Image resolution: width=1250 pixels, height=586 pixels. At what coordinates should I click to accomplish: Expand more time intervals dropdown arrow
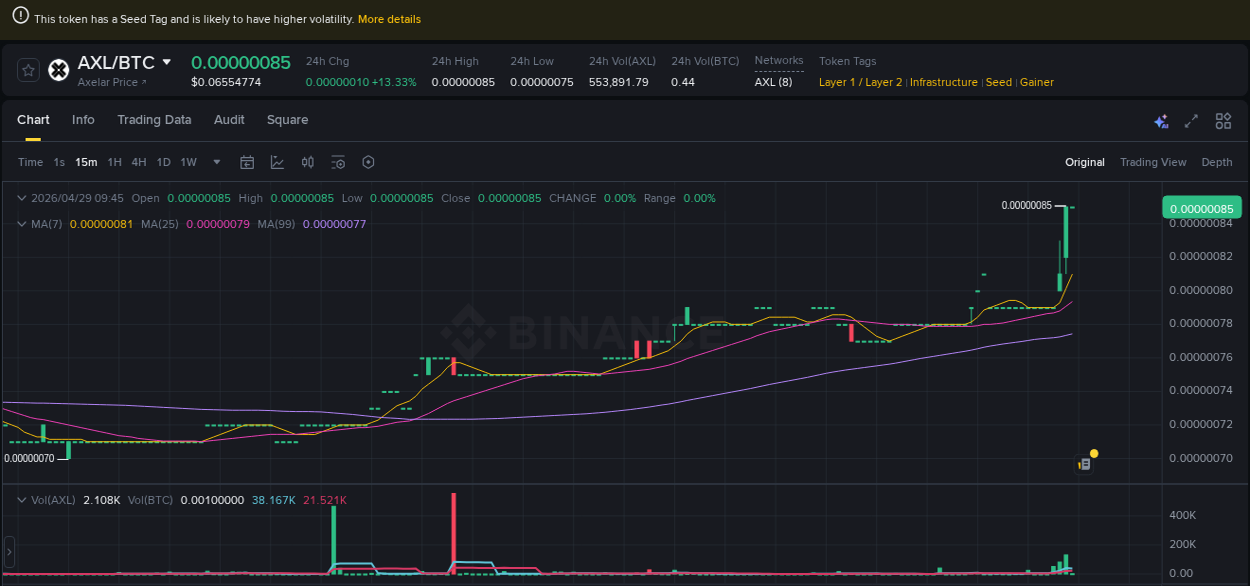[217, 162]
